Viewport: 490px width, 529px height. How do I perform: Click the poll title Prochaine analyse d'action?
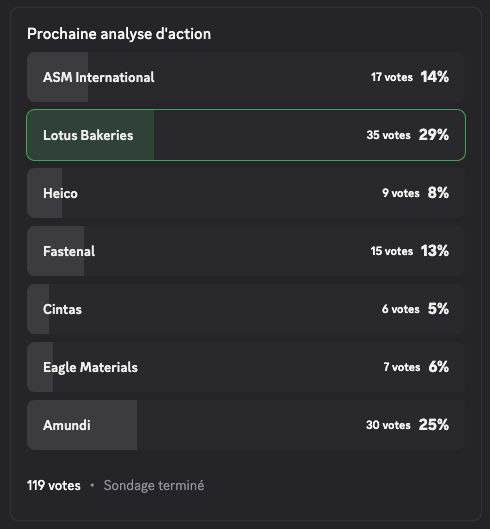pyautogui.click(x=119, y=34)
